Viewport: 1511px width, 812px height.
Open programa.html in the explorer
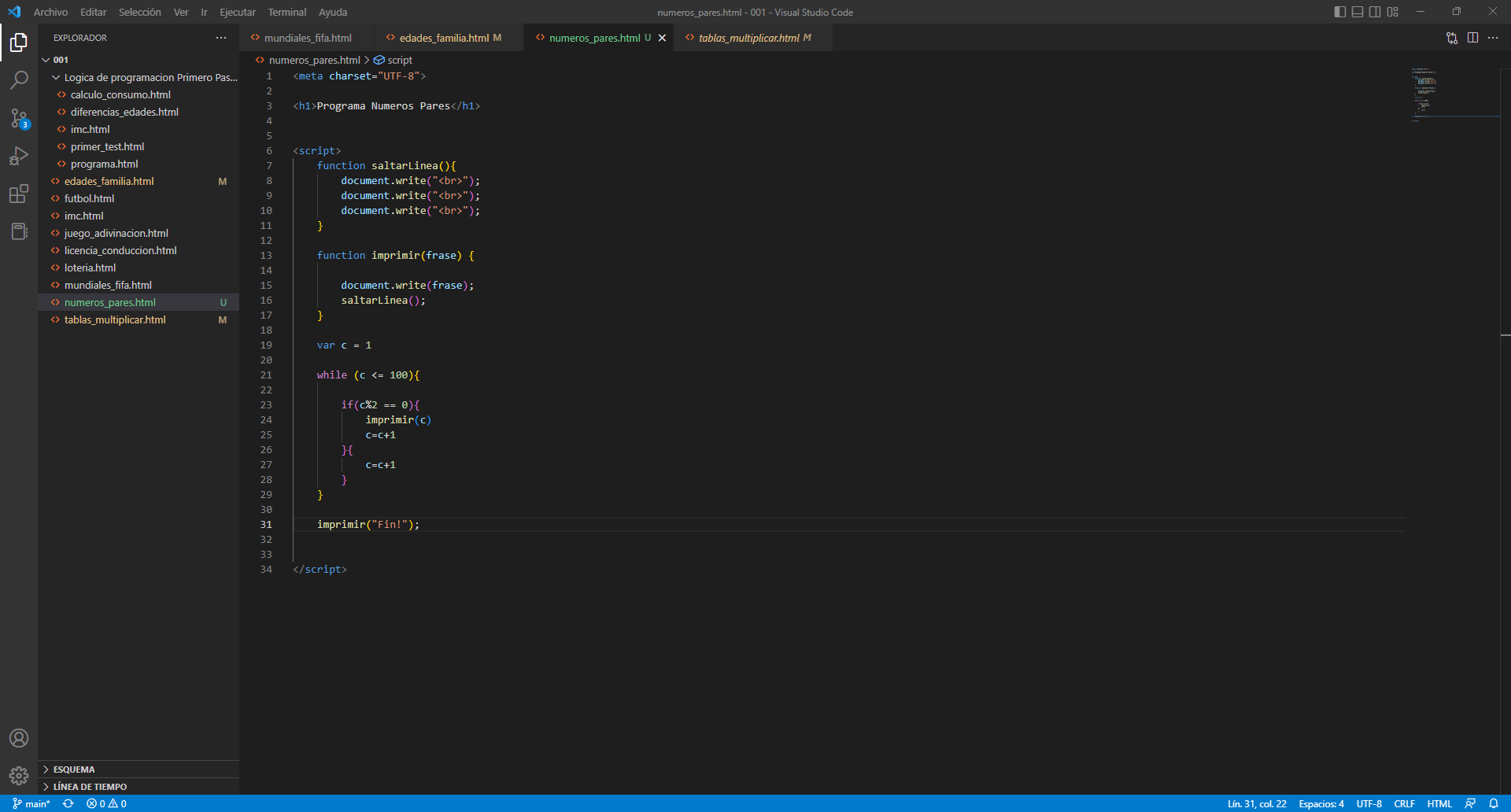click(139, 164)
